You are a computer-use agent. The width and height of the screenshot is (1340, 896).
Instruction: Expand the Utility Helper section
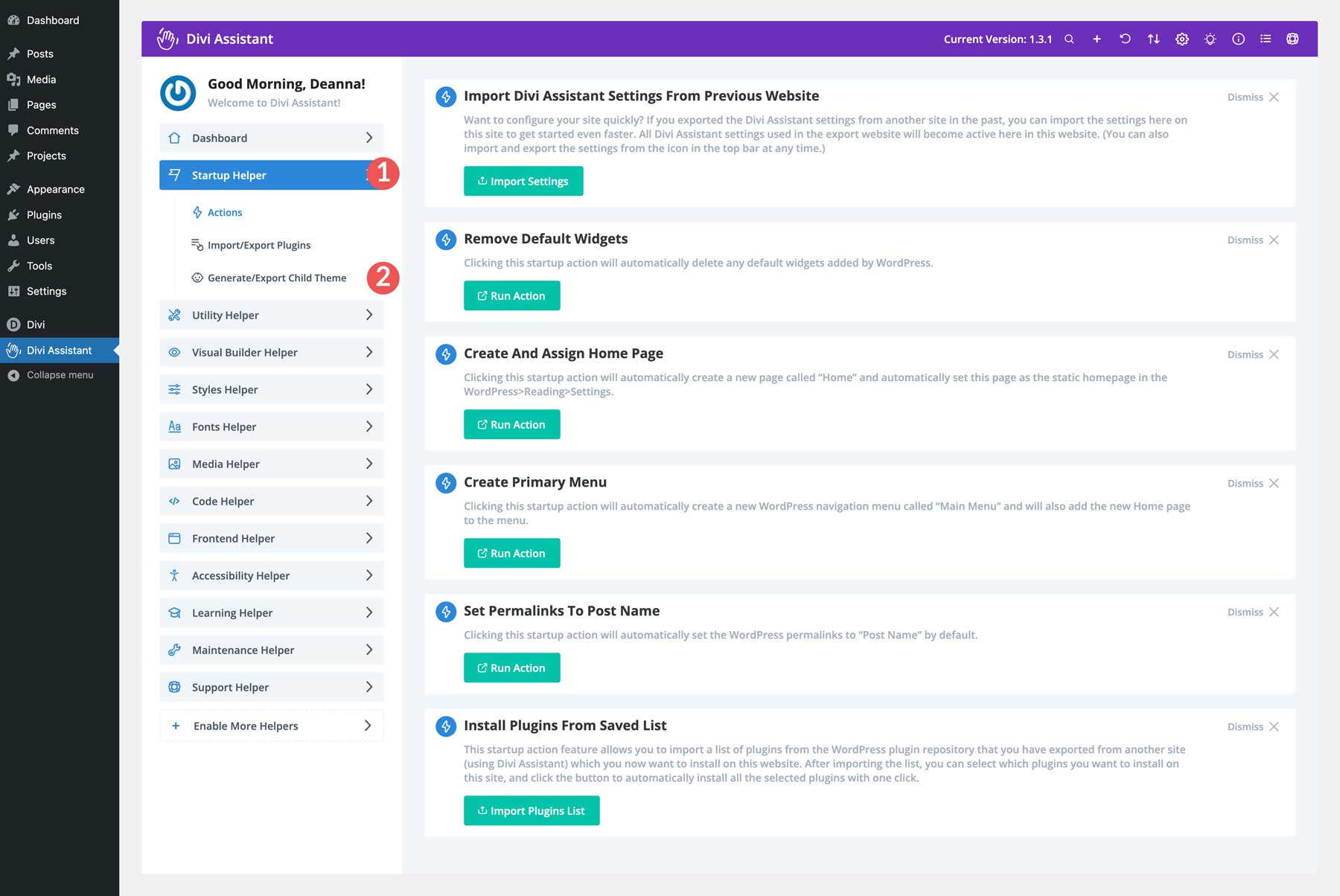coord(271,315)
